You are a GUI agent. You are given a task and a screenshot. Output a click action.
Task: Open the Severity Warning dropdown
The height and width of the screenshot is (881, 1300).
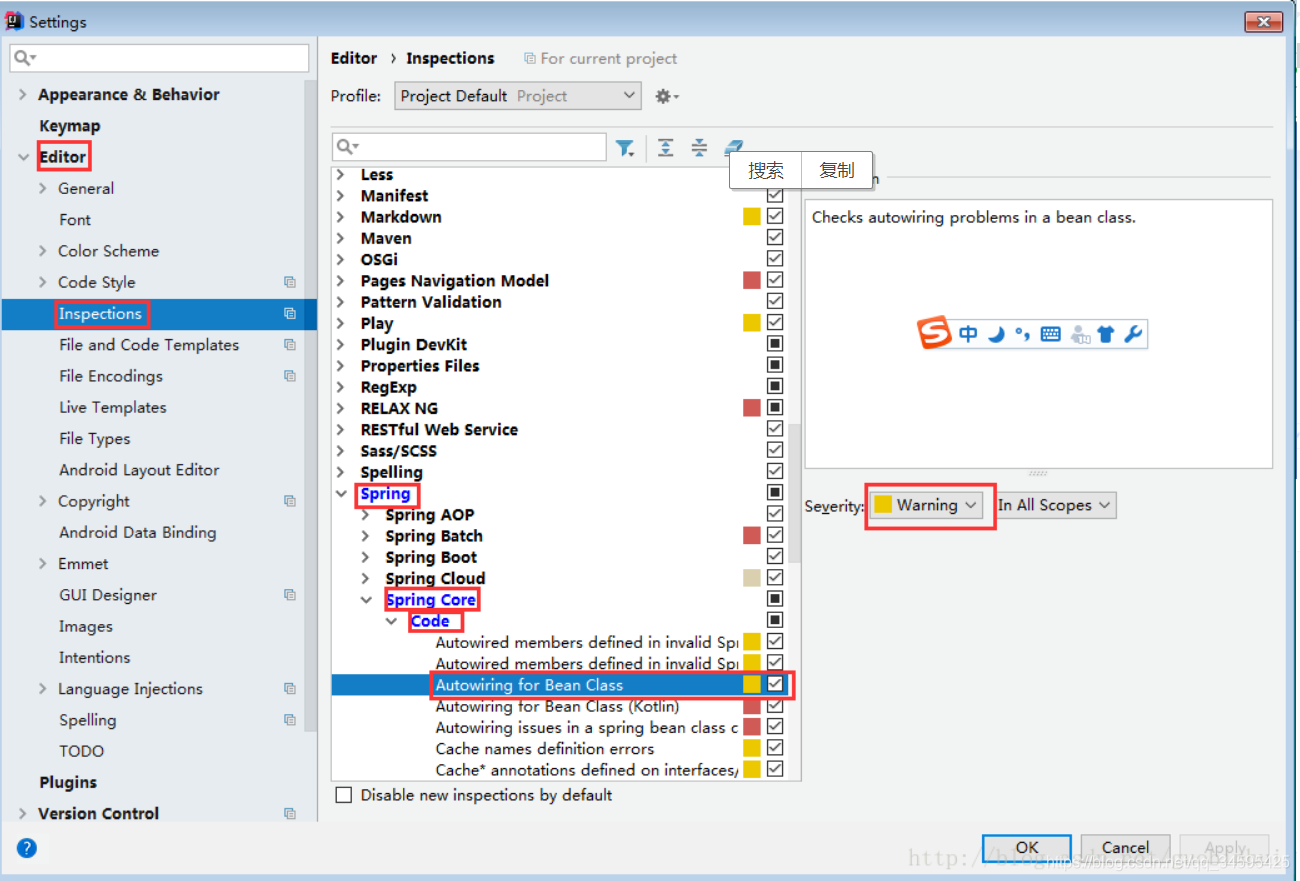click(926, 506)
